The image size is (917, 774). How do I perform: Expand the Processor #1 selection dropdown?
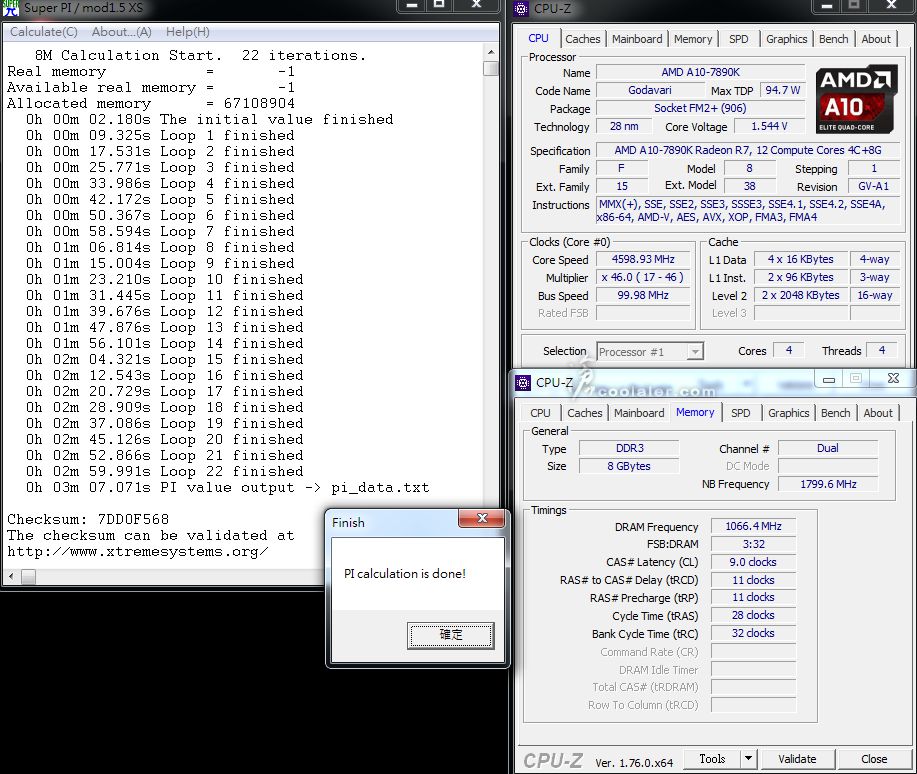point(695,352)
